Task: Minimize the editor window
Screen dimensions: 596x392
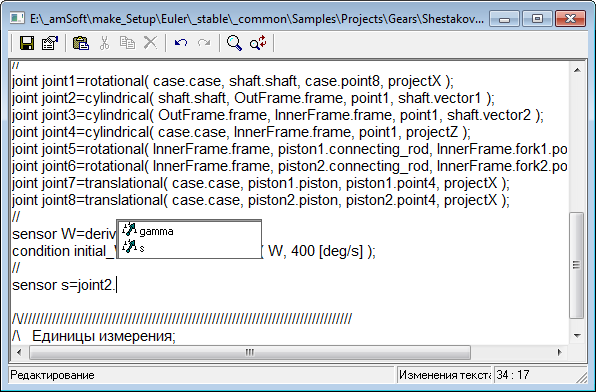Action: pos(504,19)
